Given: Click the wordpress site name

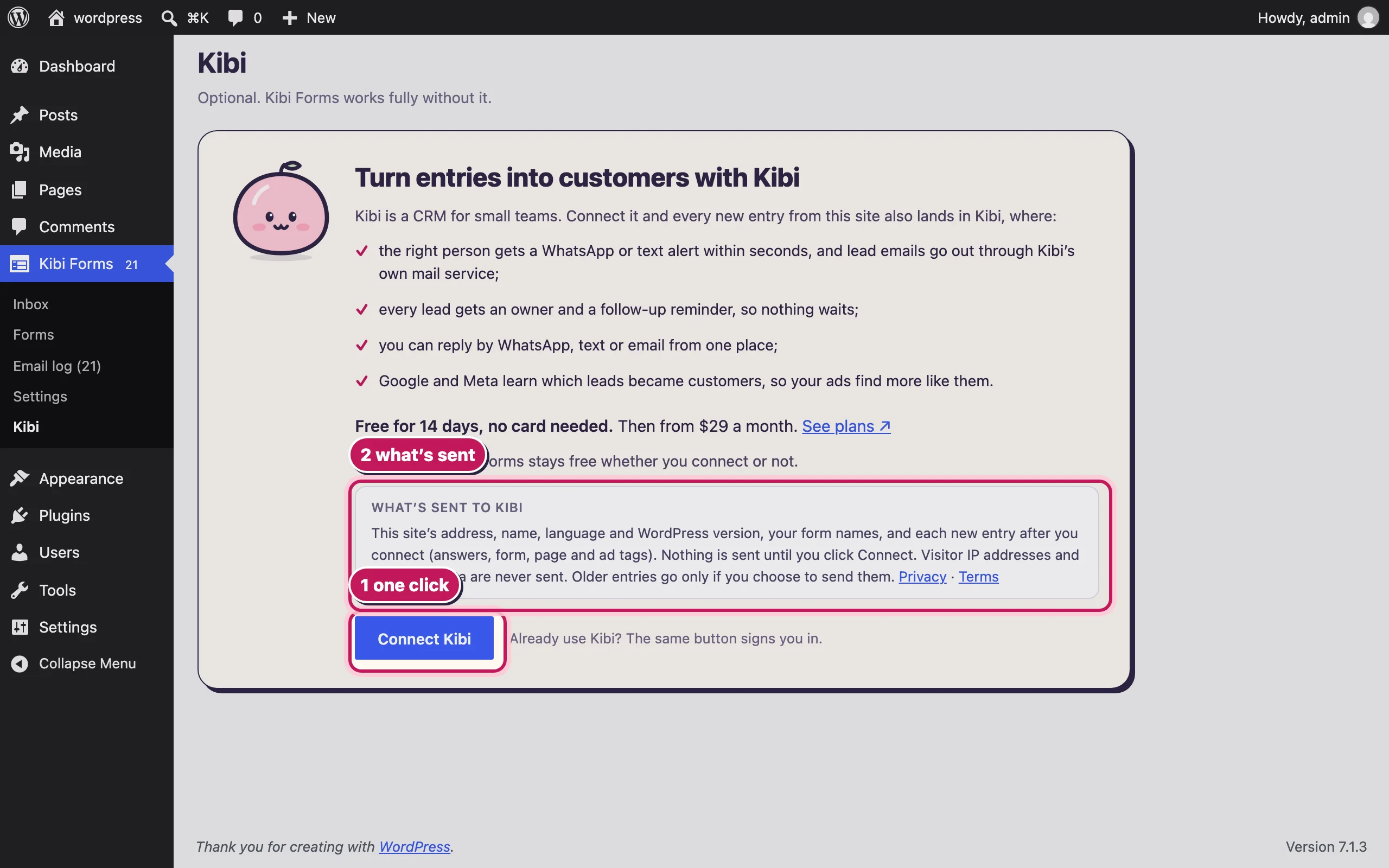Looking at the screenshot, I should (108, 18).
